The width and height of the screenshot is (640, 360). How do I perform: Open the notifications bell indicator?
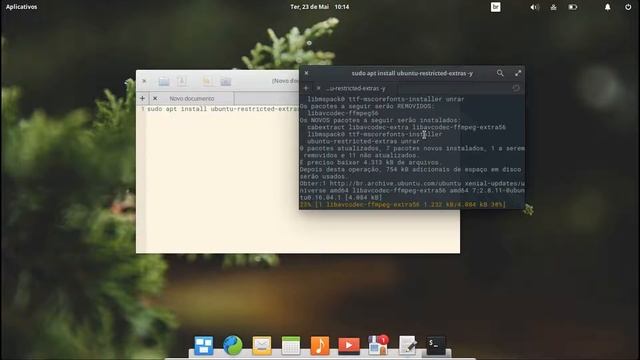(607, 7)
